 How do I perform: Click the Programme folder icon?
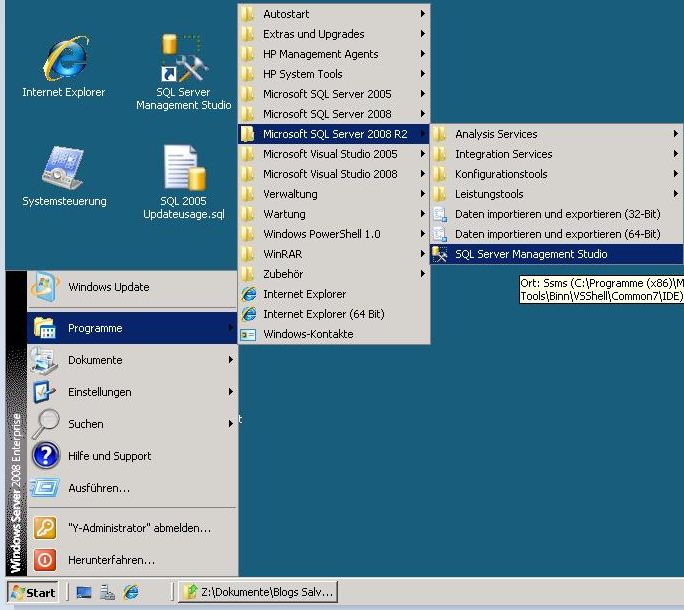pos(44,328)
